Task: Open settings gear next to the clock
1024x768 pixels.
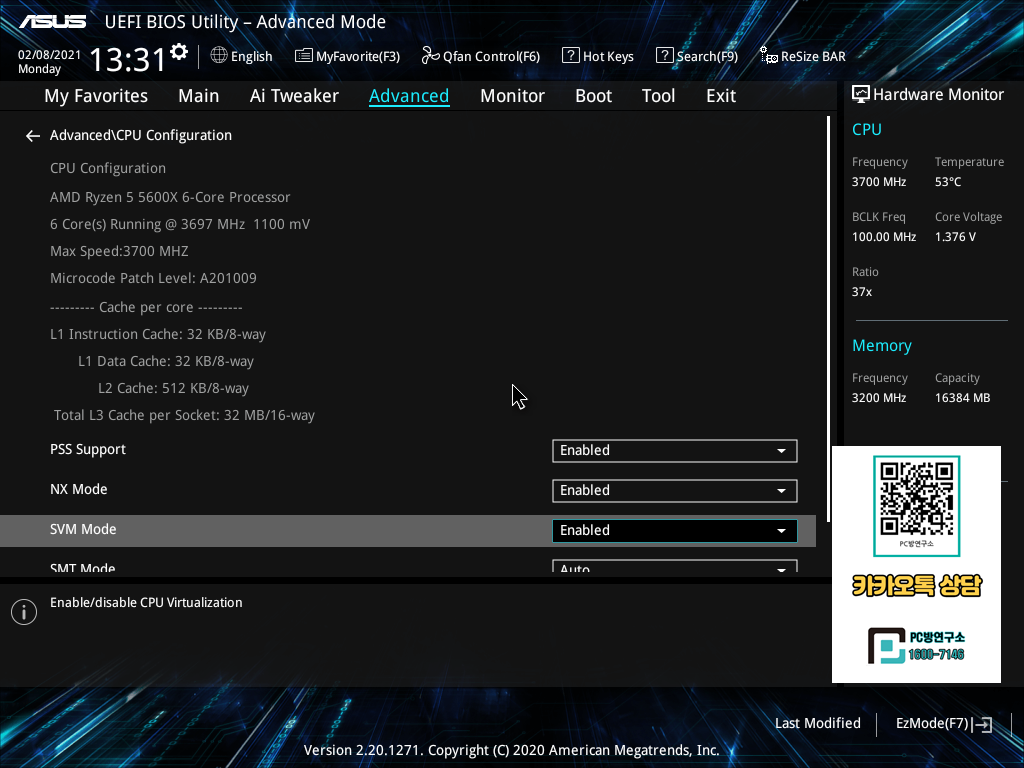Action: pos(179,52)
